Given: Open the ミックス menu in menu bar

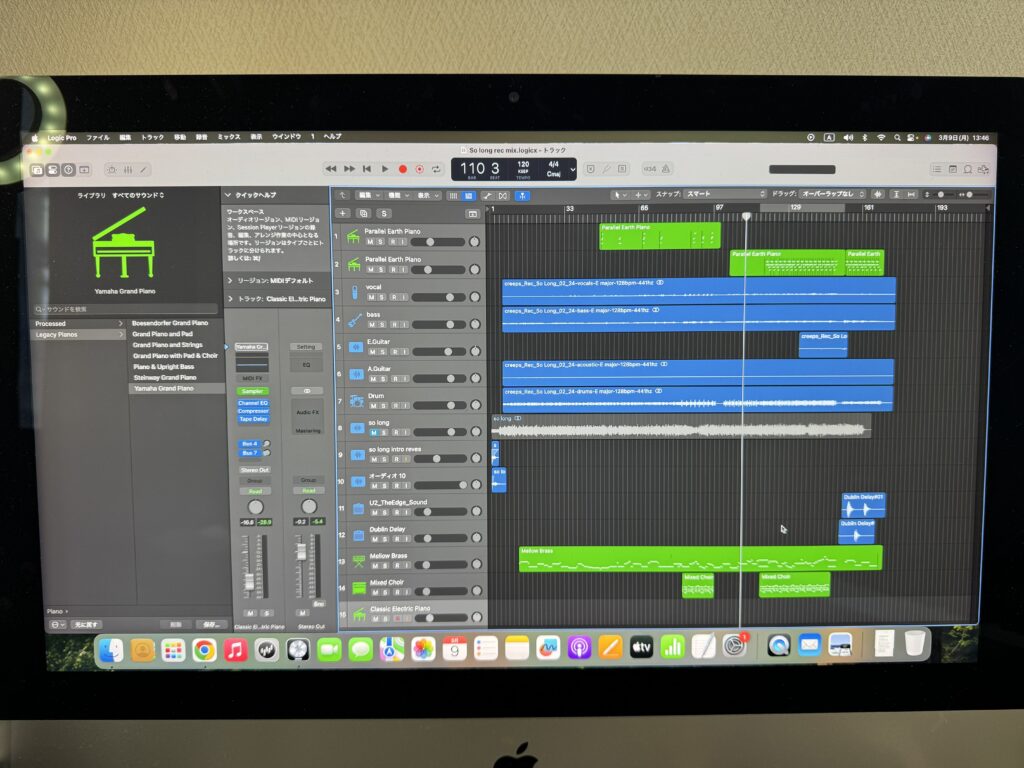Looking at the screenshot, I should (x=229, y=137).
